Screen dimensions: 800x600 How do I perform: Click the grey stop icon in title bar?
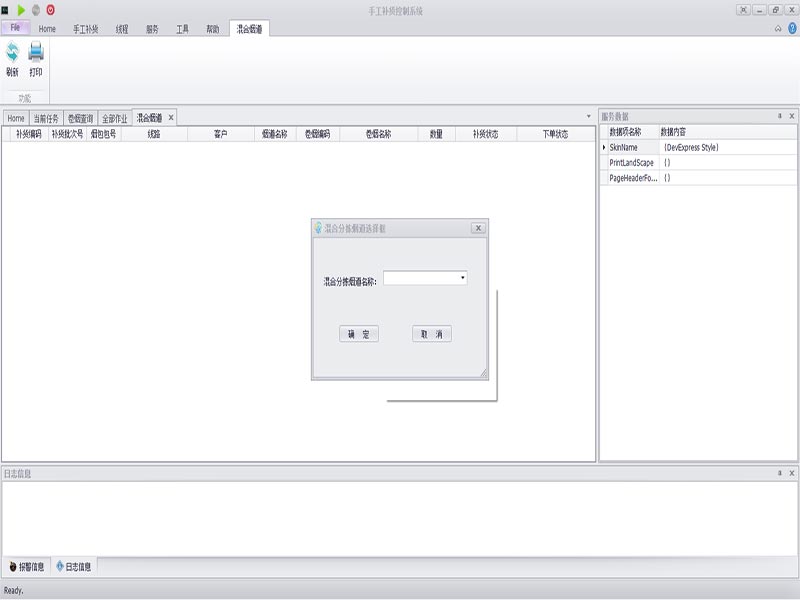click(x=36, y=9)
